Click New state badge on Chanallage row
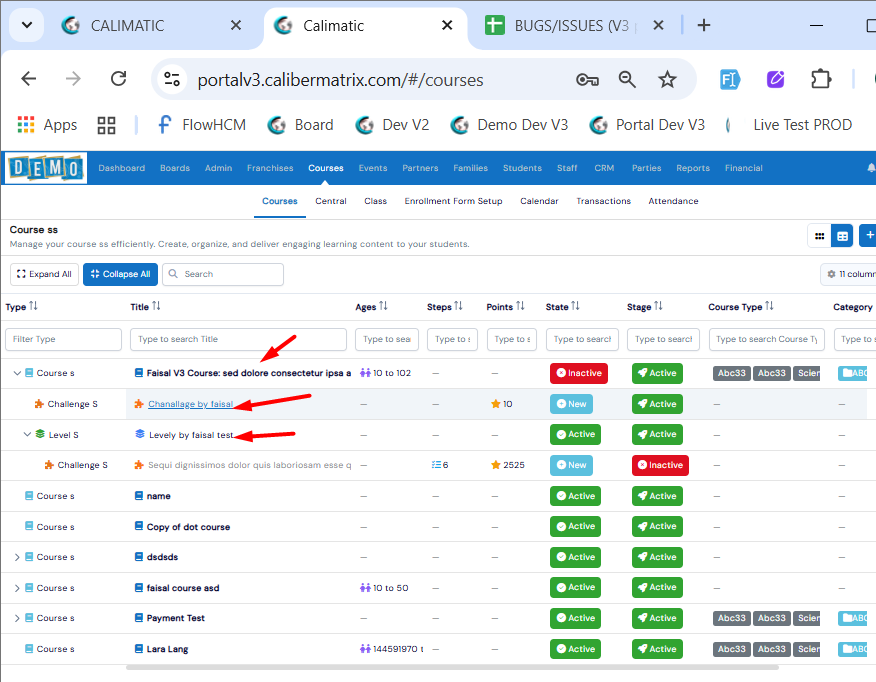The height and width of the screenshot is (682, 876). pos(572,404)
